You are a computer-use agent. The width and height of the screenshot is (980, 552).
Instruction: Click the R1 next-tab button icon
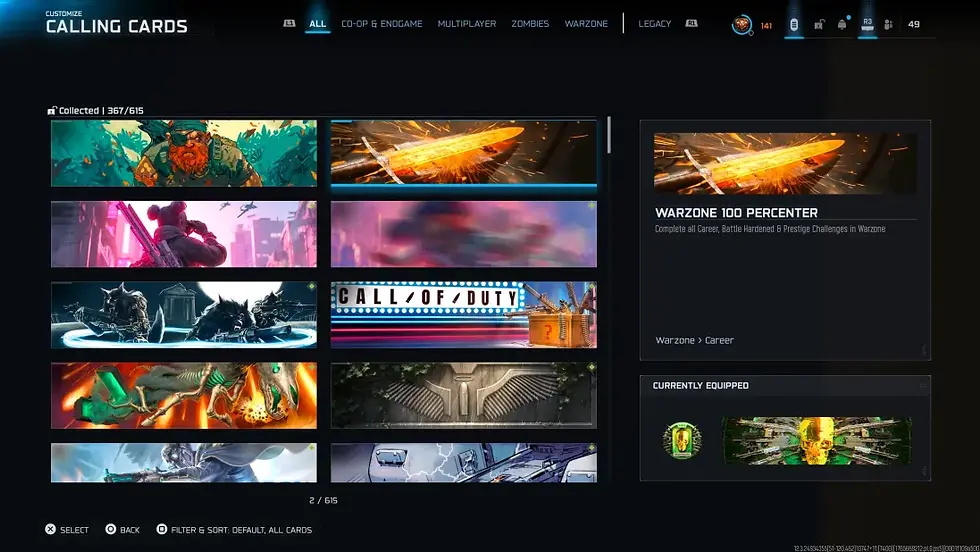click(691, 23)
